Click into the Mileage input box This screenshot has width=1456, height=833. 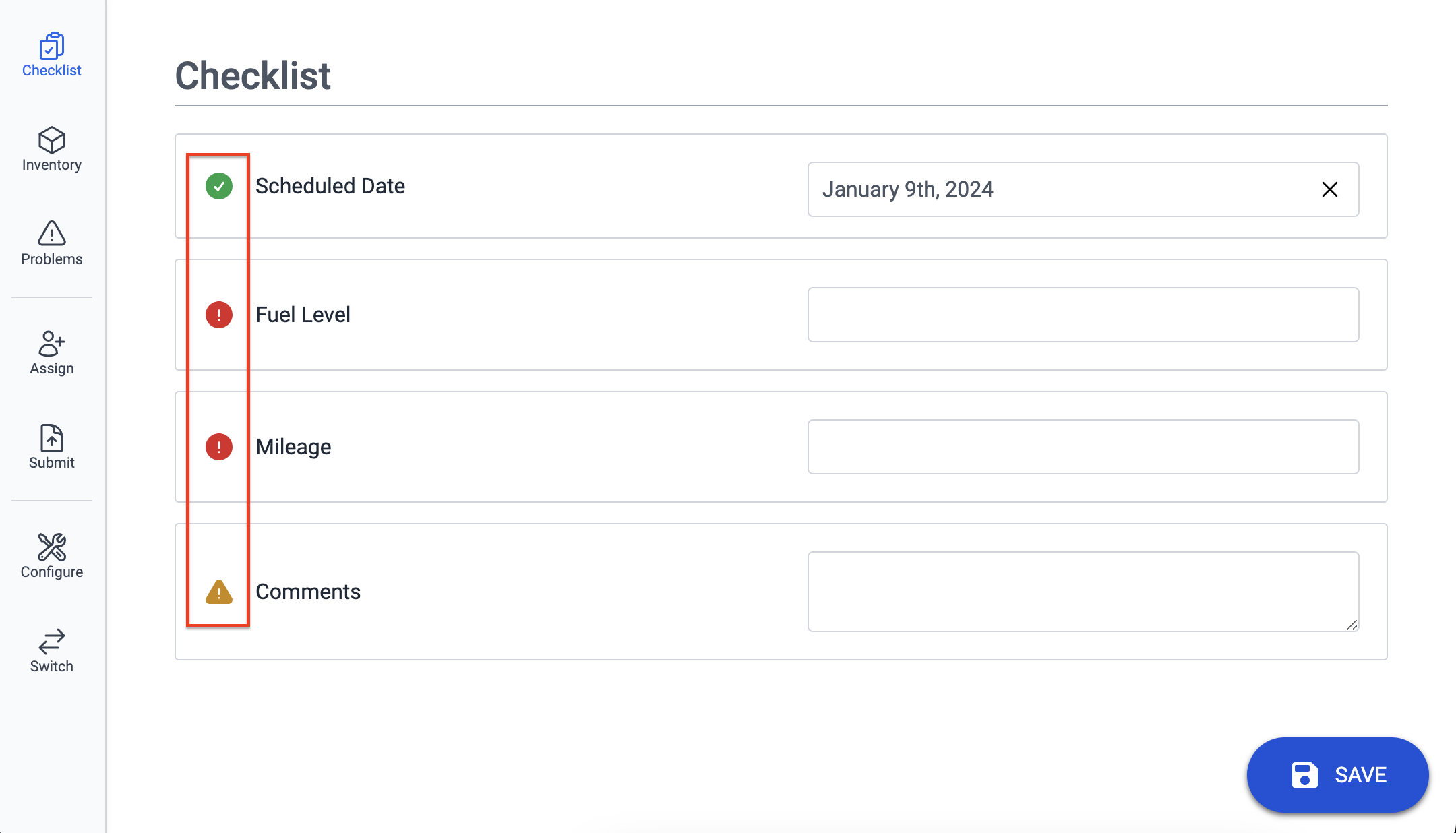[1083, 447]
